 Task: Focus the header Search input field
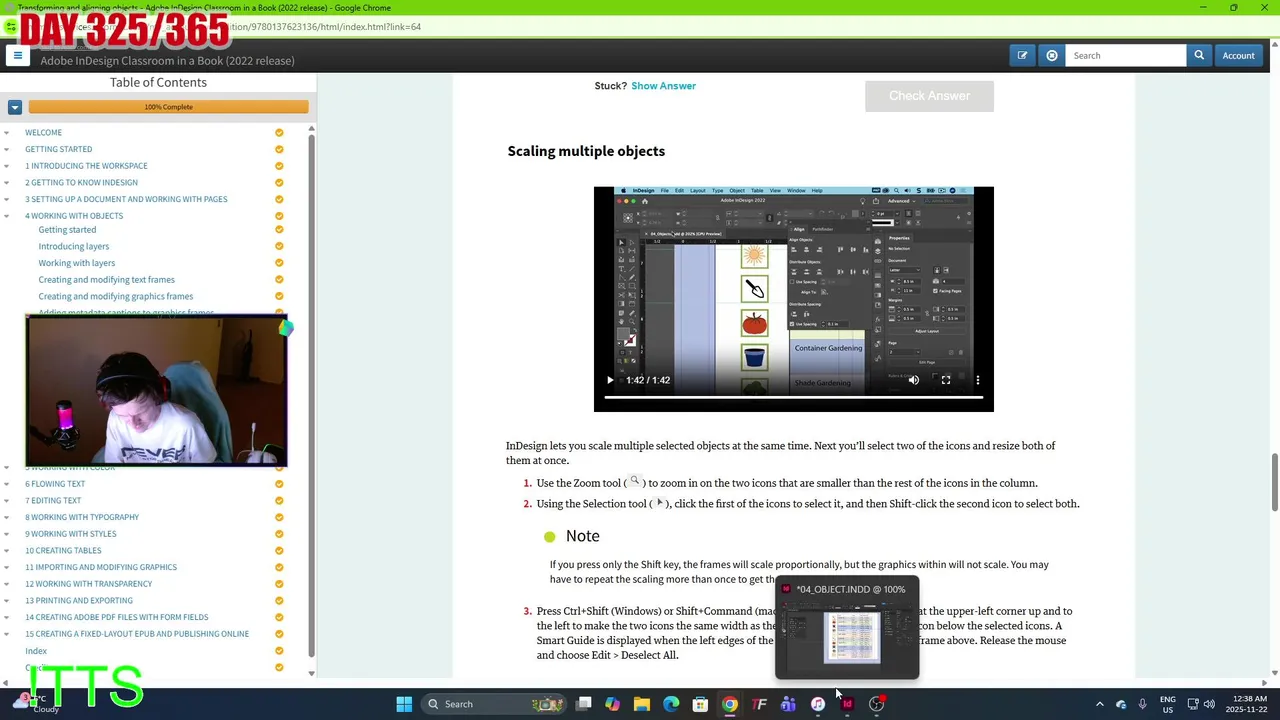pyautogui.click(x=1125, y=56)
